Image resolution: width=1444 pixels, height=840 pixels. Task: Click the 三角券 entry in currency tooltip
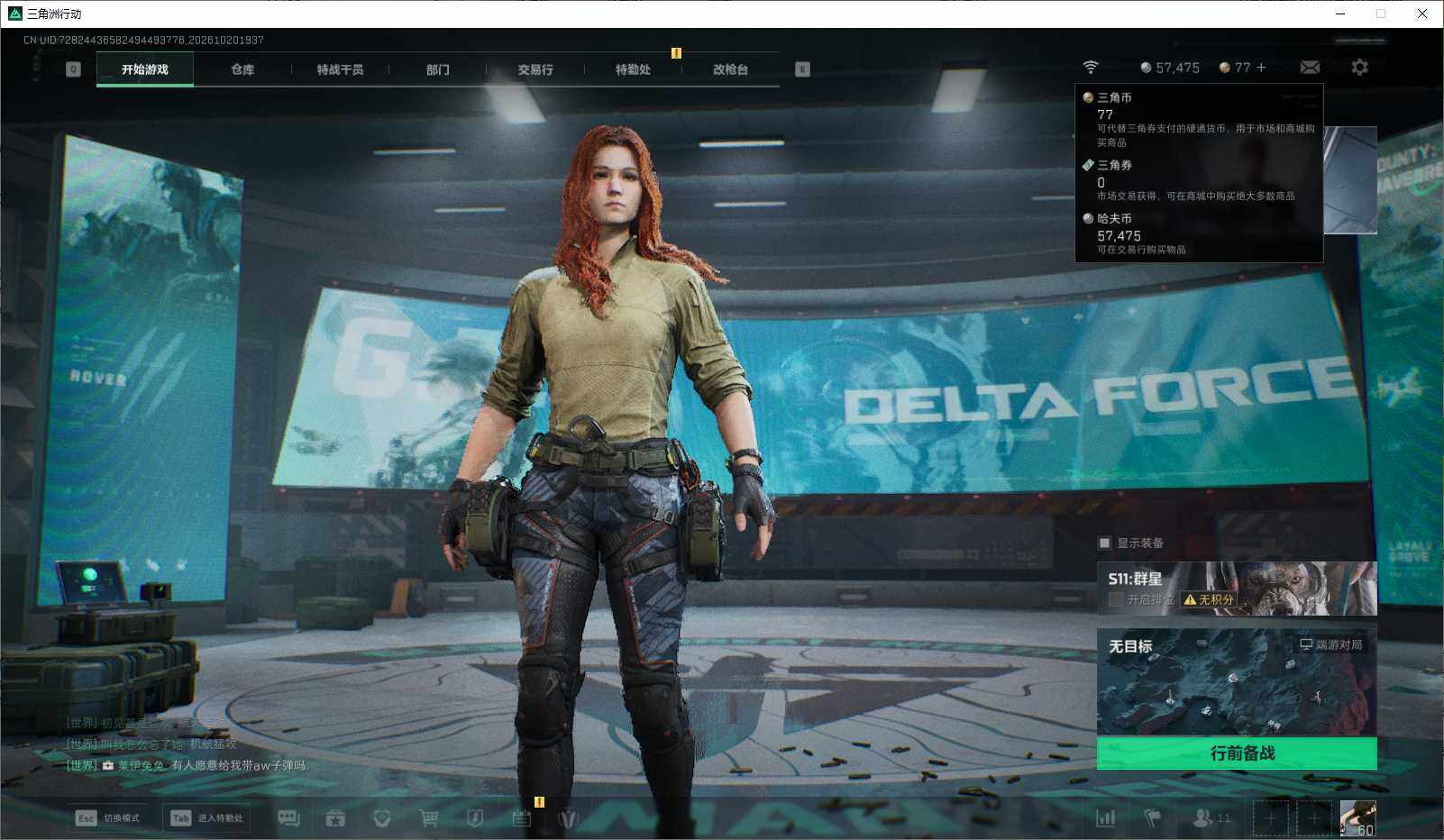(x=1199, y=179)
